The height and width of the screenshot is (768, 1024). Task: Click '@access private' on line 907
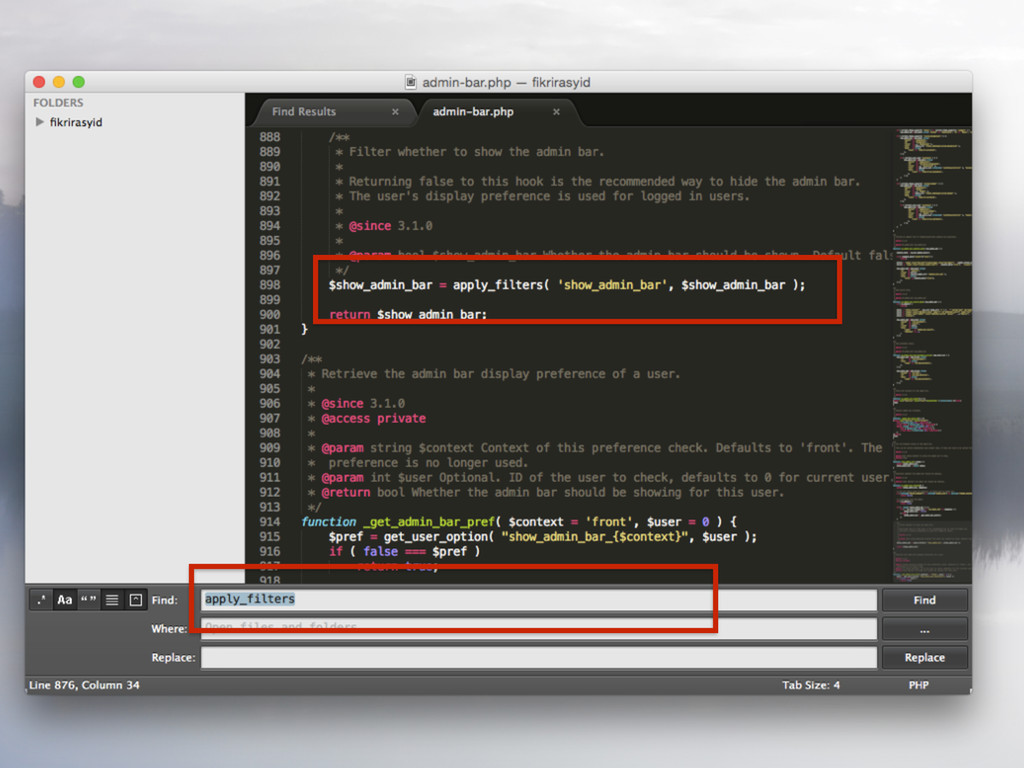(x=374, y=418)
